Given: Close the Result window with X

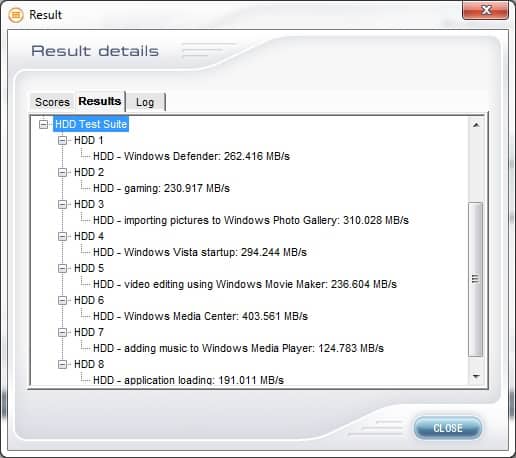Looking at the screenshot, I should tap(486, 10).
